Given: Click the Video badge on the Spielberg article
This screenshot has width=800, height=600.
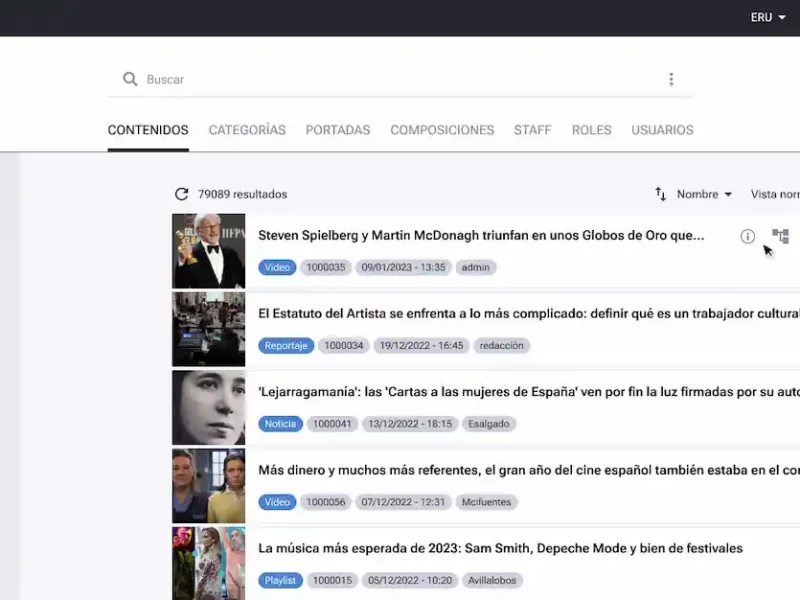Looking at the screenshot, I should tap(277, 267).
